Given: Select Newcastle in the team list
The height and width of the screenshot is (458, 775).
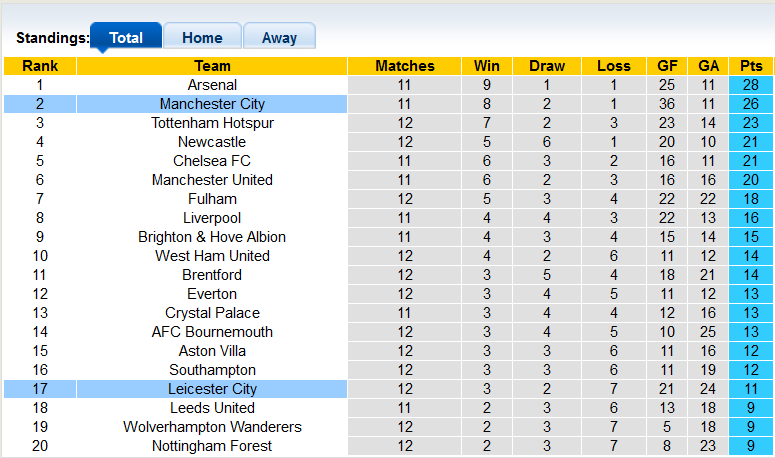Looking at the screenshot, I should click(x=212, y=142).
